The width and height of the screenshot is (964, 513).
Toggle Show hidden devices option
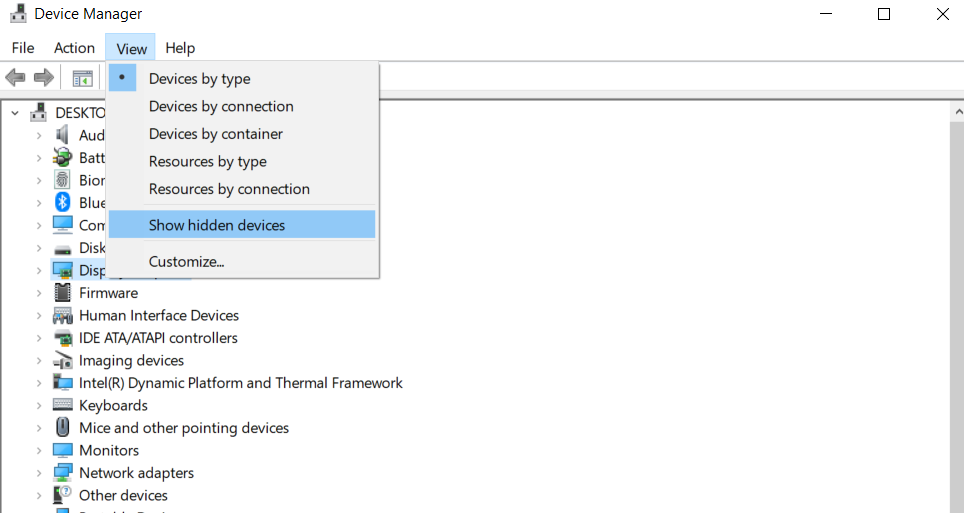tap(217, 225)
